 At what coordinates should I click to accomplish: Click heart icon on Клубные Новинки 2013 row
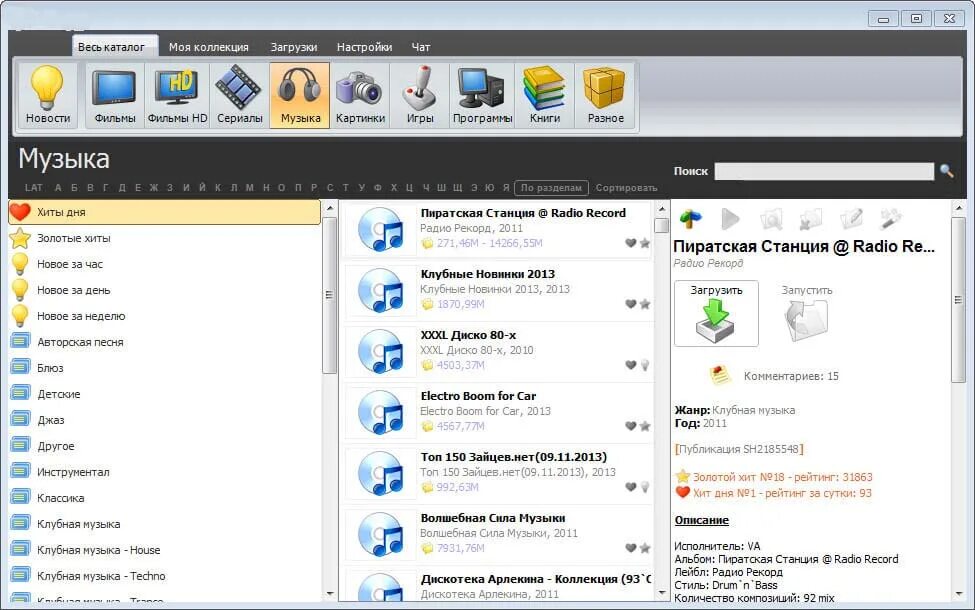click(631, 304)
